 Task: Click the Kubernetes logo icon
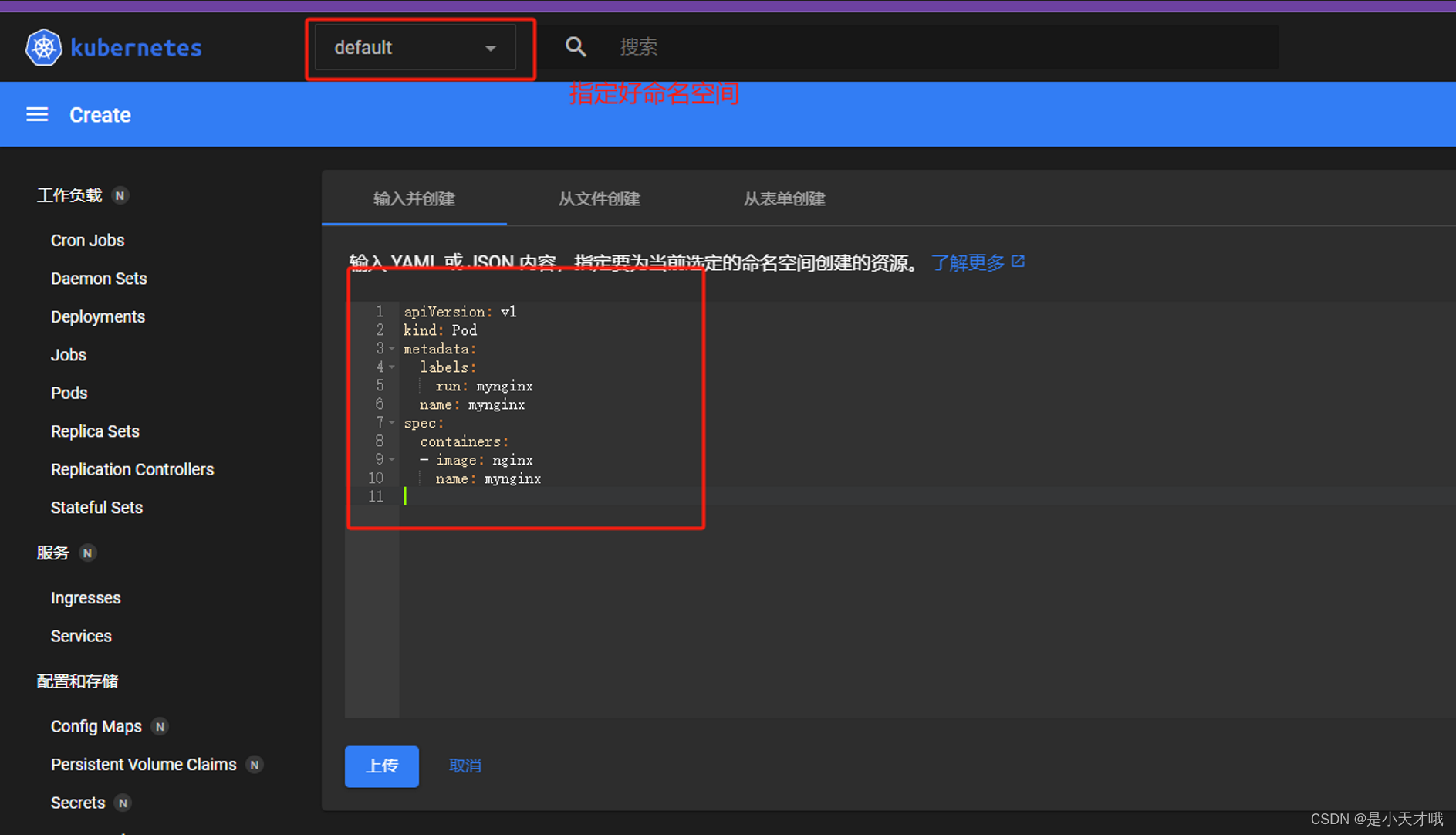pos(43,46)
